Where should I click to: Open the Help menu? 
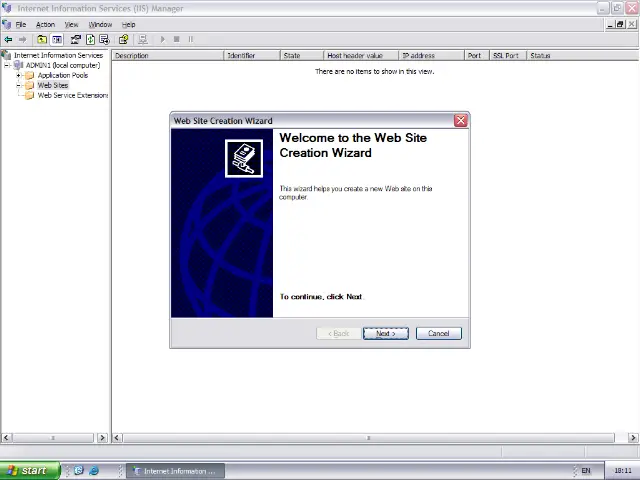(128, 24)
